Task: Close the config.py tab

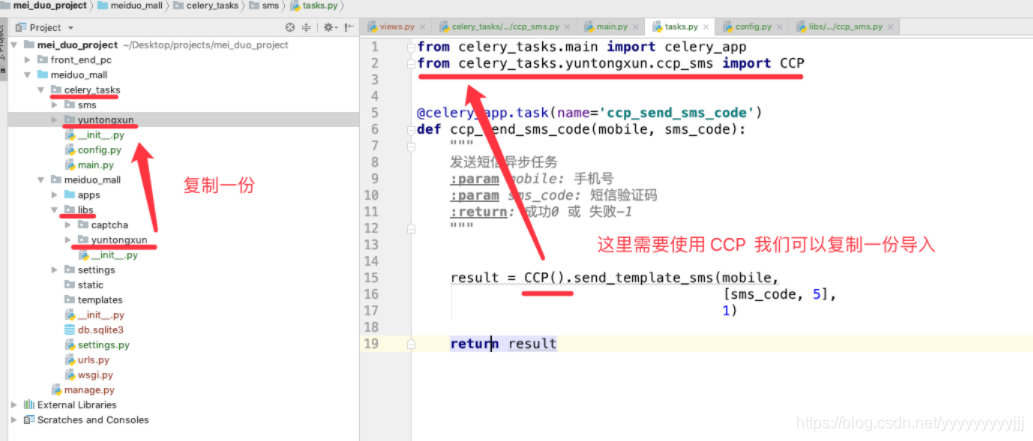Action: pos(780,27)
